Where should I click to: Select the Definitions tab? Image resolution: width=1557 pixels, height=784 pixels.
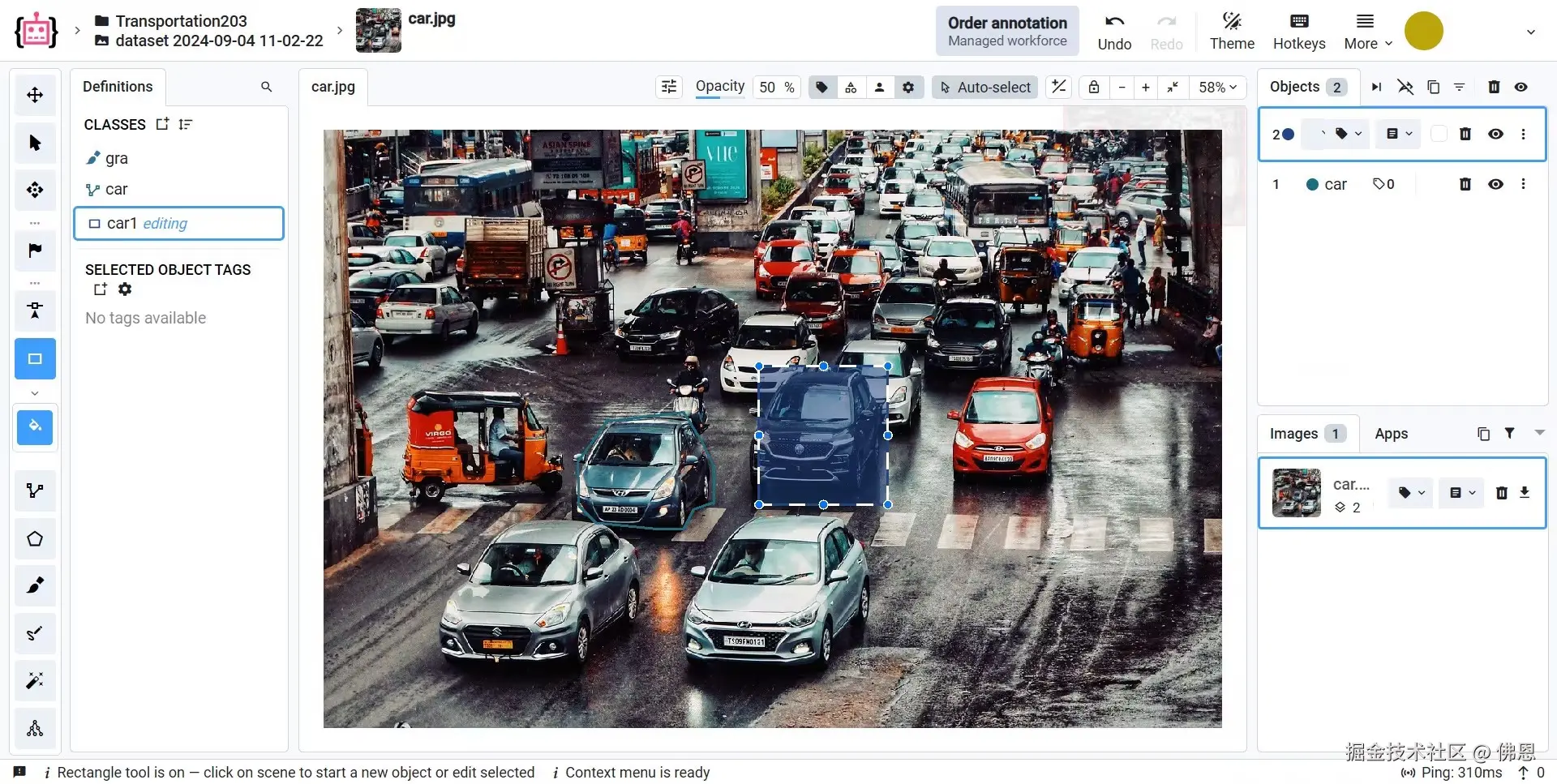[x=118, y=87]
